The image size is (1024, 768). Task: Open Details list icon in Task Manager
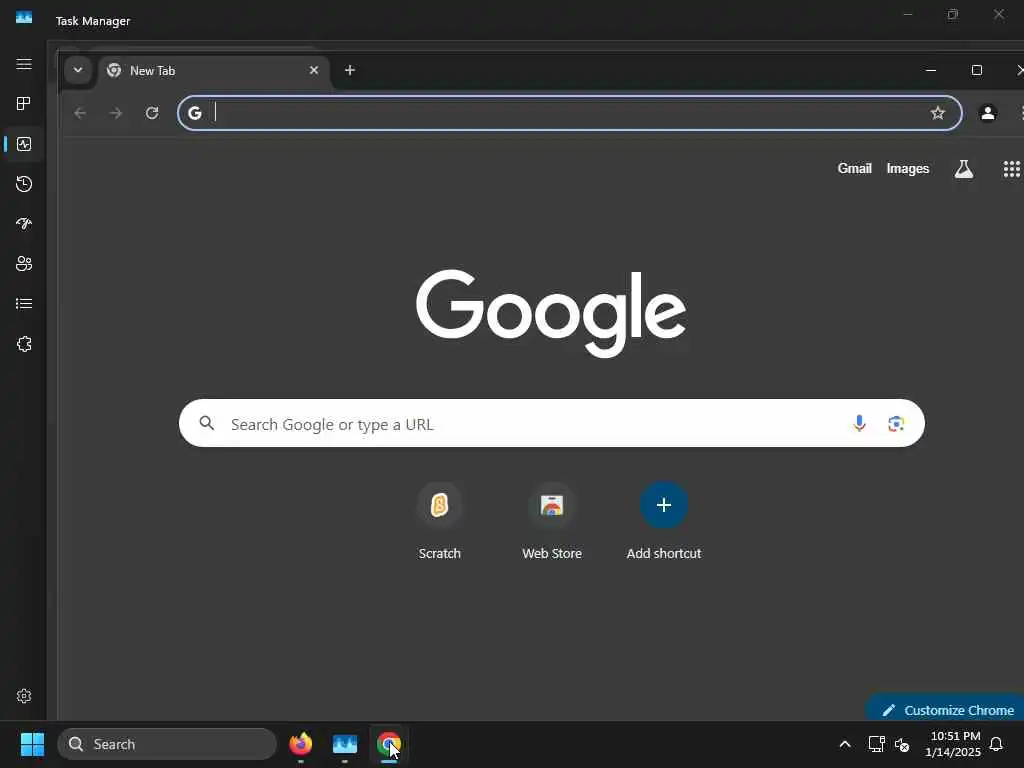coord(24,304)
